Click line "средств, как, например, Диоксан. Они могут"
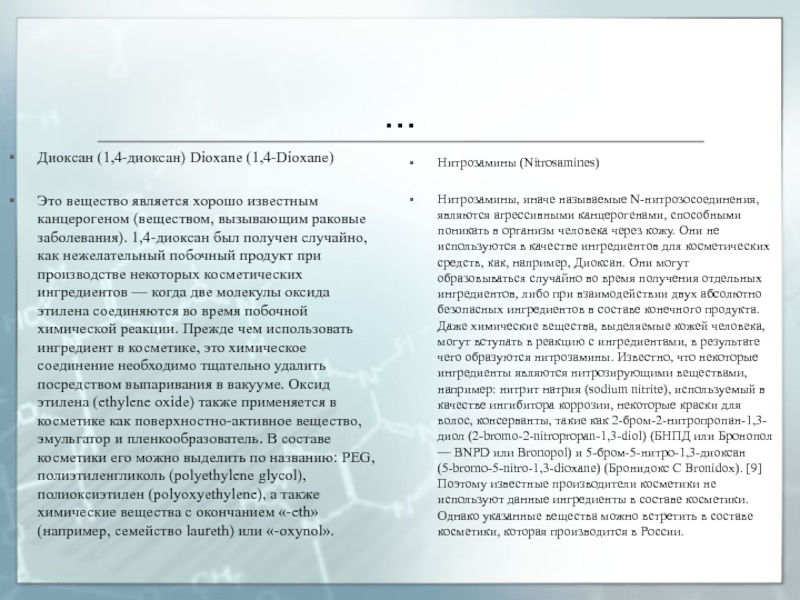 [563, 263]
